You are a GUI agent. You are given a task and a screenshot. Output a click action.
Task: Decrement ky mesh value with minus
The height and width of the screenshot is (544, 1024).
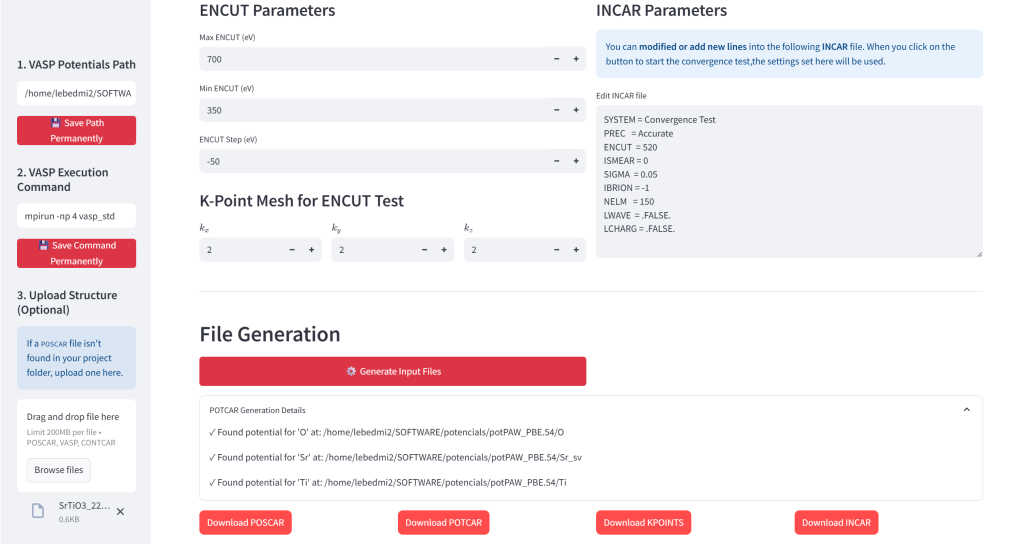(x=424, y=250)
